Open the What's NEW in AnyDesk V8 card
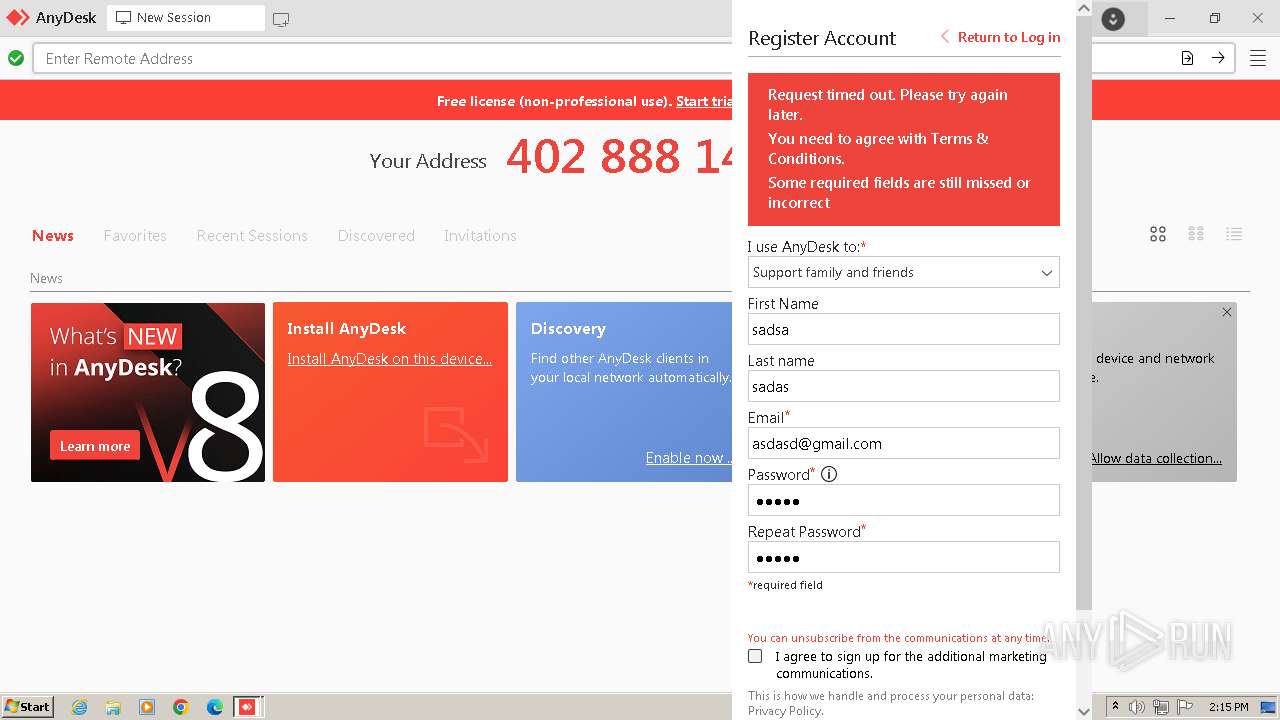This screenshot has height=720, width=1280. point(148,392)
